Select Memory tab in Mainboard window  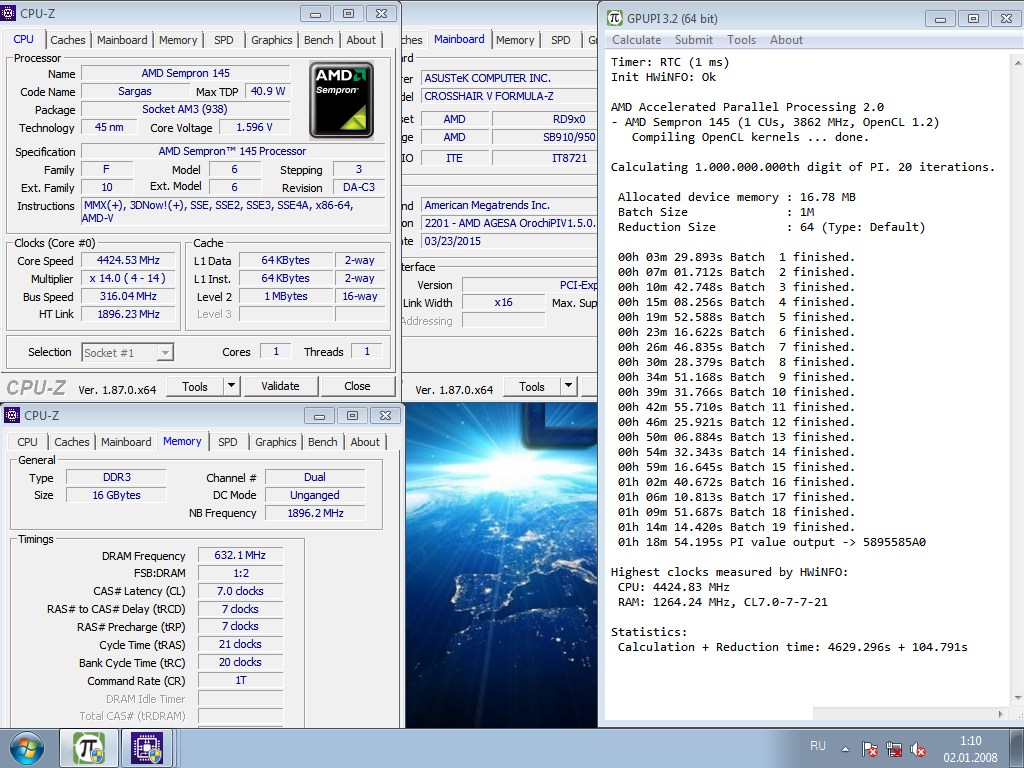point(515,40)
